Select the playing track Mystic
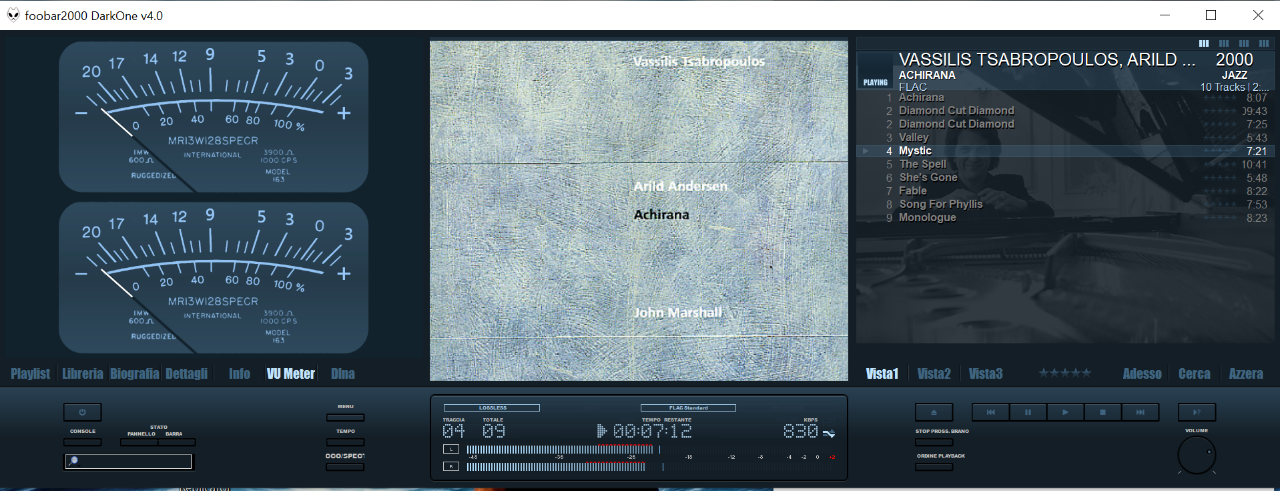Viewport: 1280px width, 491px height. pyautogui.click(x=1064, y=151)
